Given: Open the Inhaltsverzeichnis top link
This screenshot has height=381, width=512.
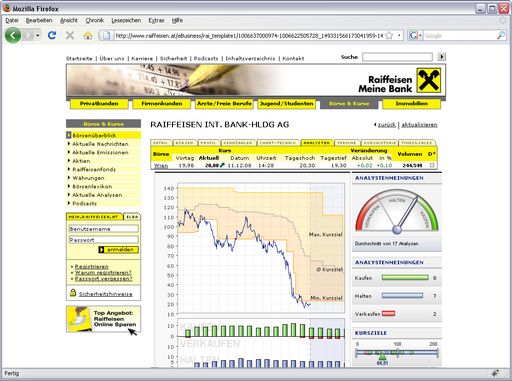Looking at the screenshot, I should (x=250, y=58).
